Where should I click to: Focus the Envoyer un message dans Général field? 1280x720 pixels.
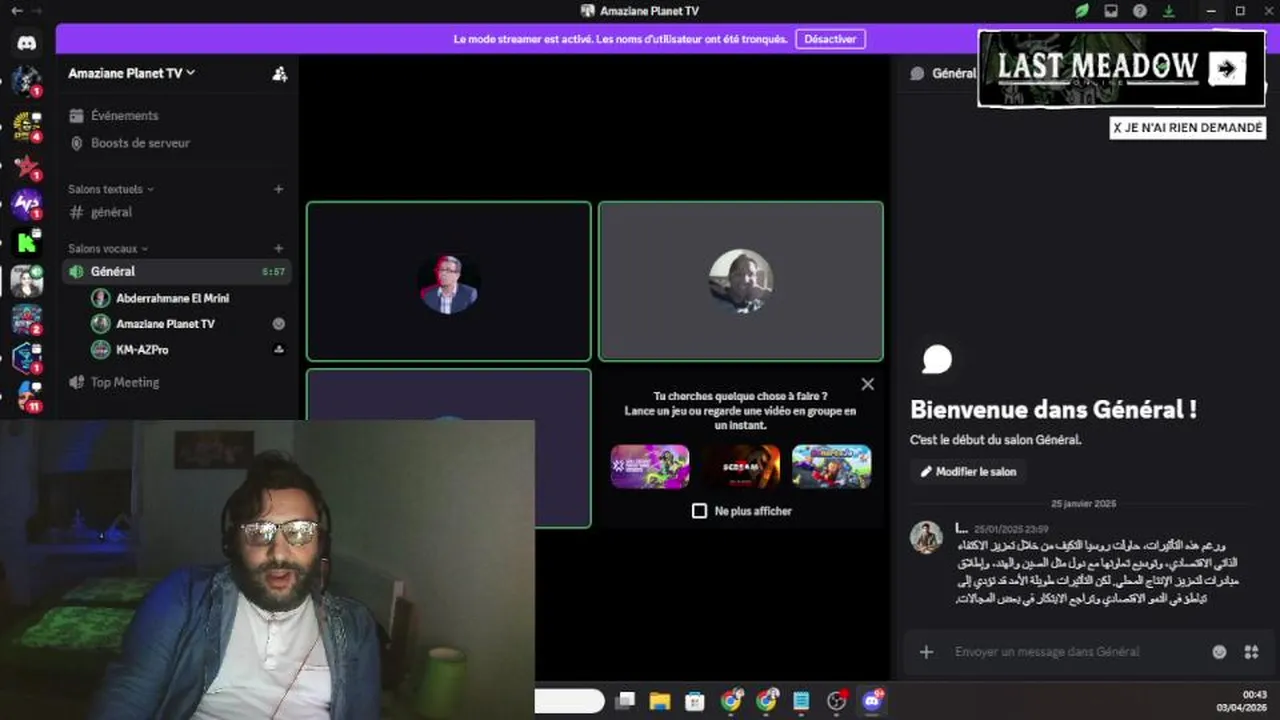1047,652
